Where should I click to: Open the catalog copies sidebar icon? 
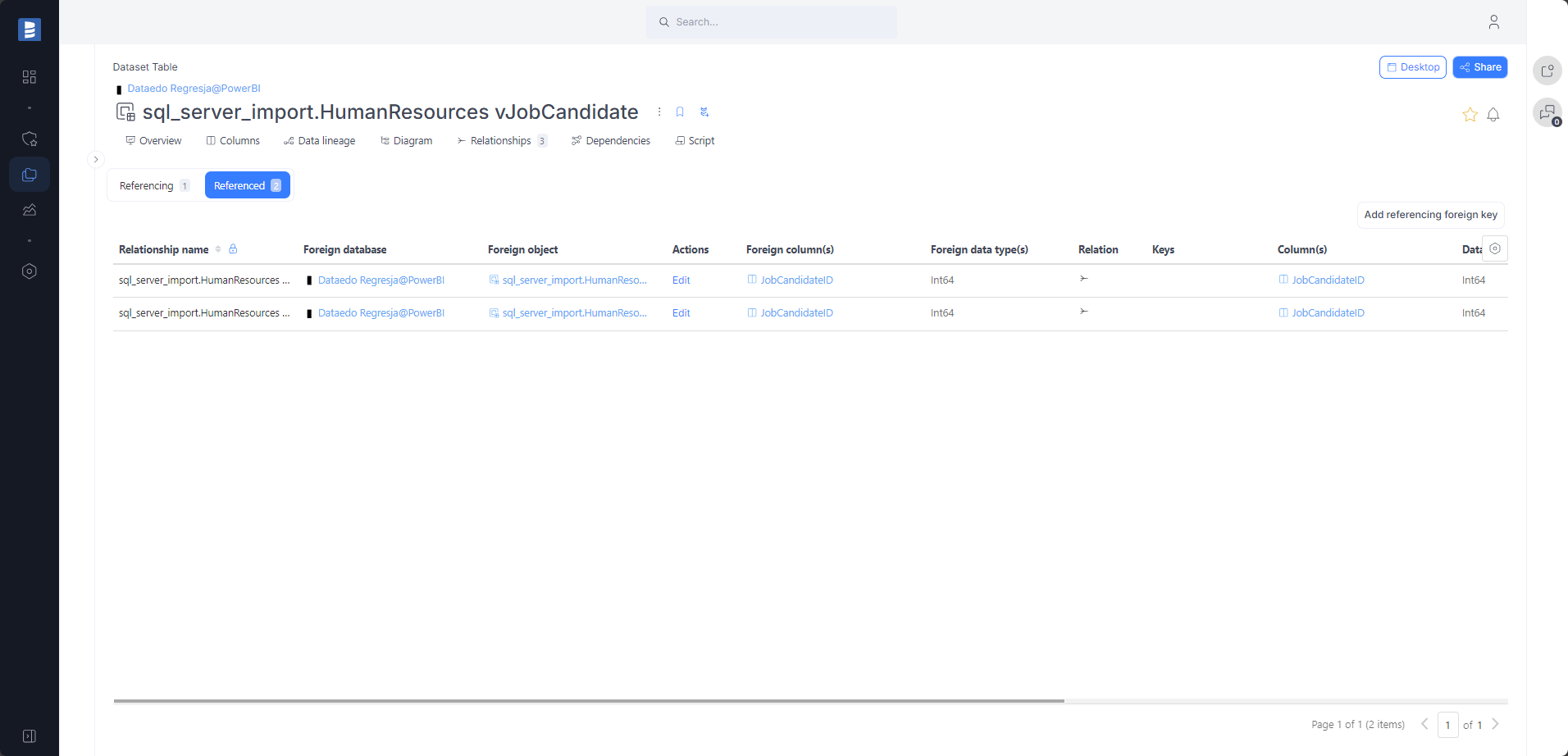pyautogui.click(x=30, y=175)
